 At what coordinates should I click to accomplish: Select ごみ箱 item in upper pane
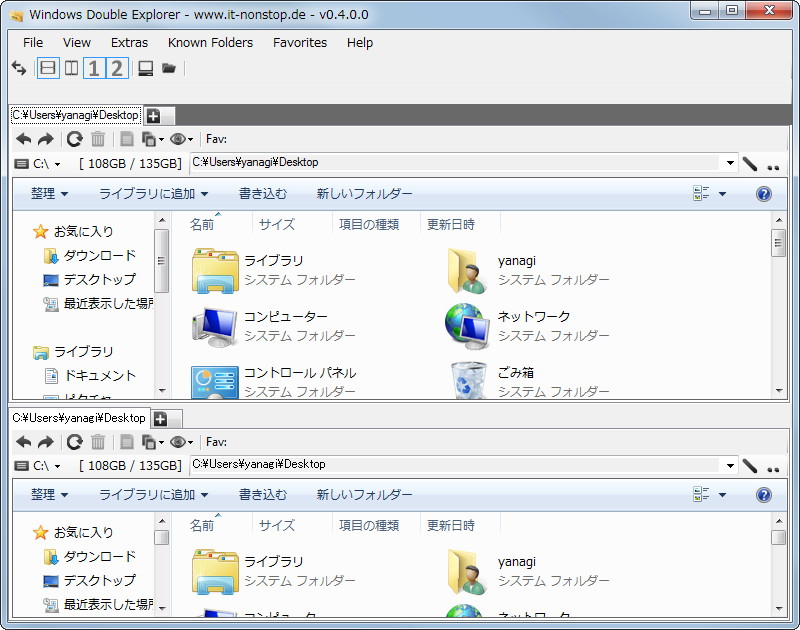(528, 382)
